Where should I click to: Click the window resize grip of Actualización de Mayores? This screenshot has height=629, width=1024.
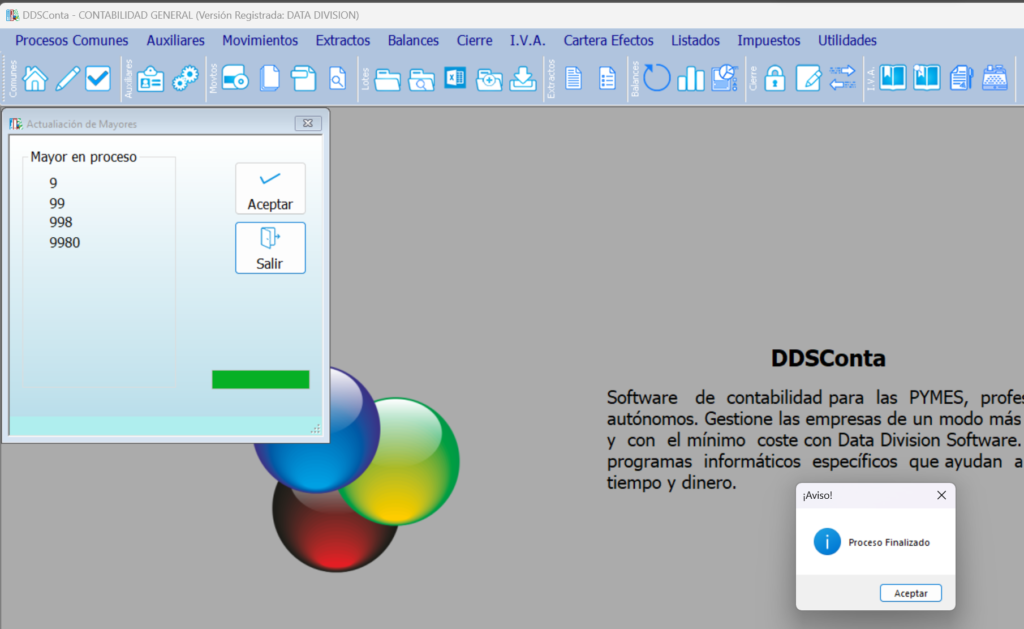click(315, 428)
